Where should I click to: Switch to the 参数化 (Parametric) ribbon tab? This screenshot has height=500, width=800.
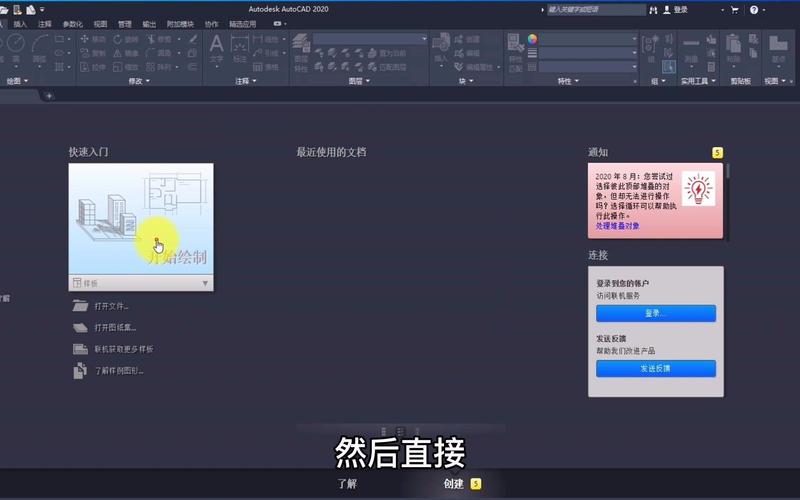pyautogui.click(x=72, y=24)
